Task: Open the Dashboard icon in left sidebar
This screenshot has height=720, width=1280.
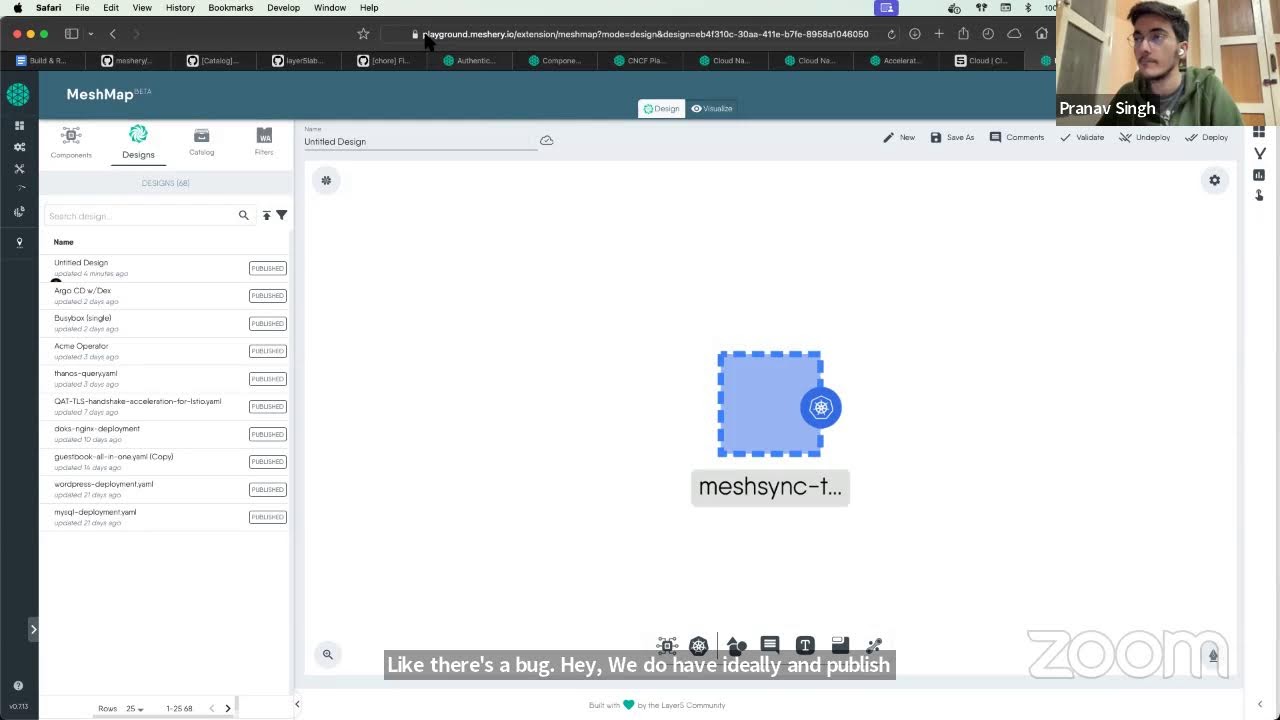Action: 19,125
